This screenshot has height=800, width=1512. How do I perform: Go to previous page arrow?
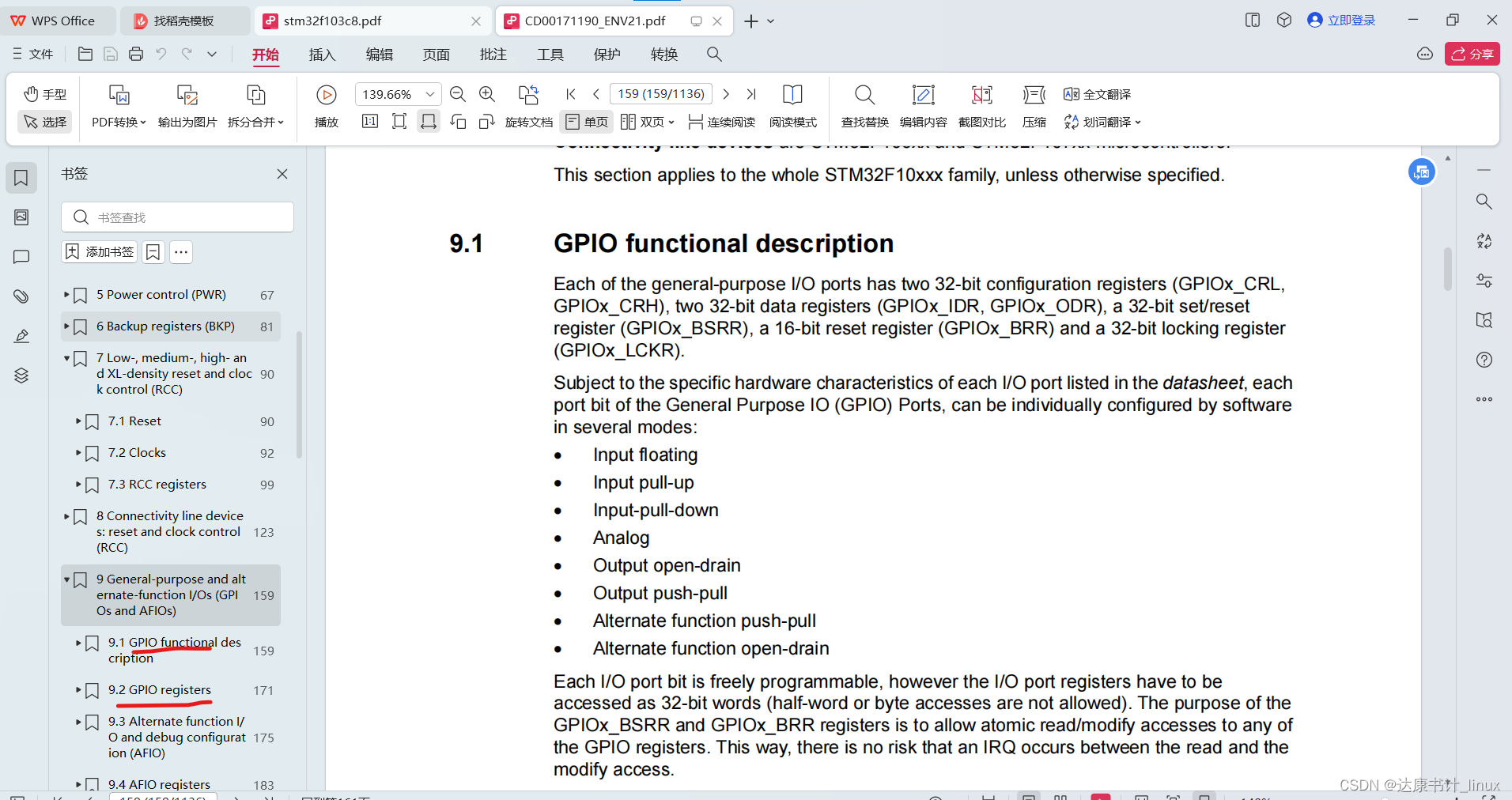coord(596,94)
